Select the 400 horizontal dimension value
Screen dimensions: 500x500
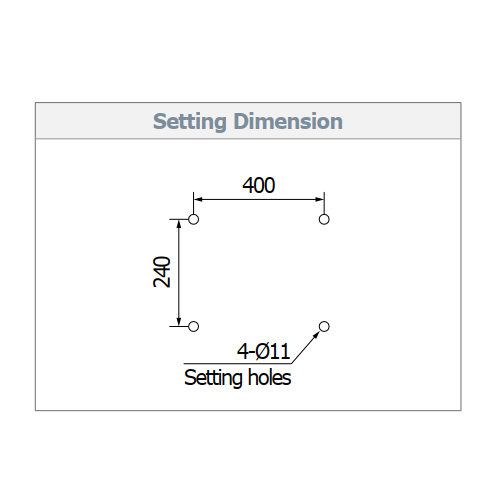[x=259, y=185]
